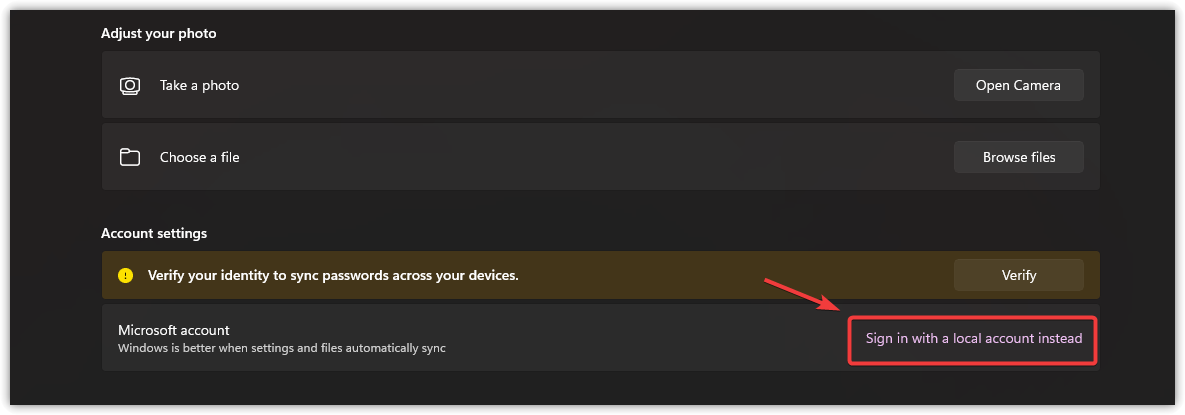Select the Browse files button

click(x=1018, y=157)
